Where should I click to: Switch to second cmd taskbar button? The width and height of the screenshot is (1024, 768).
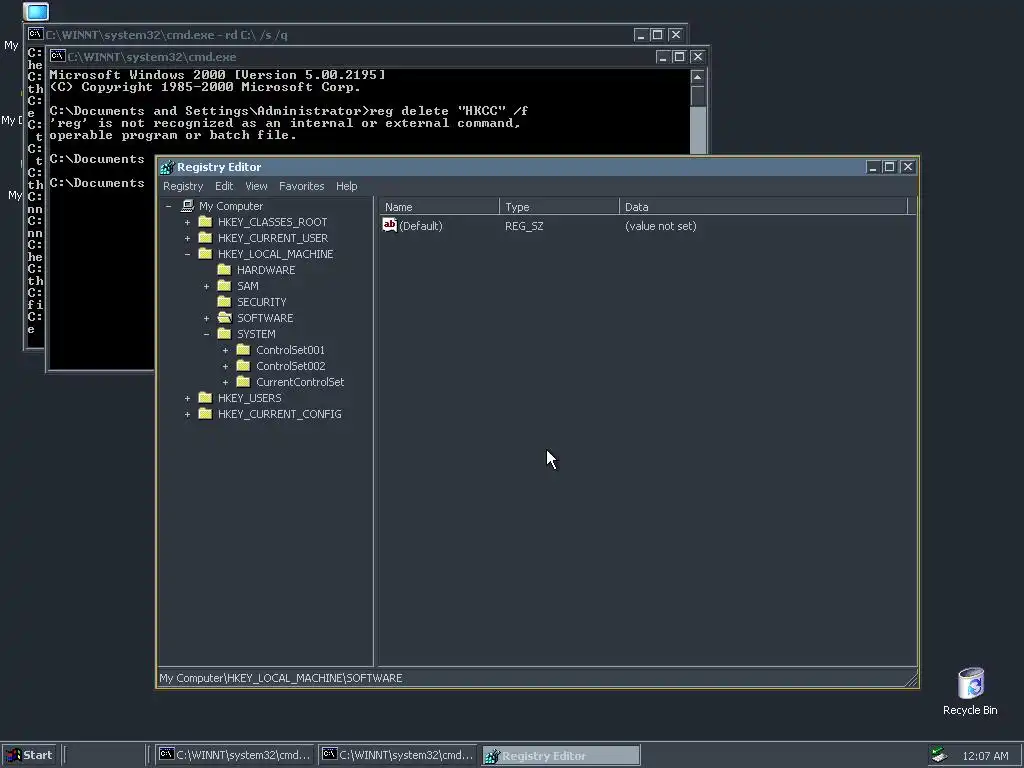(398, 755)
